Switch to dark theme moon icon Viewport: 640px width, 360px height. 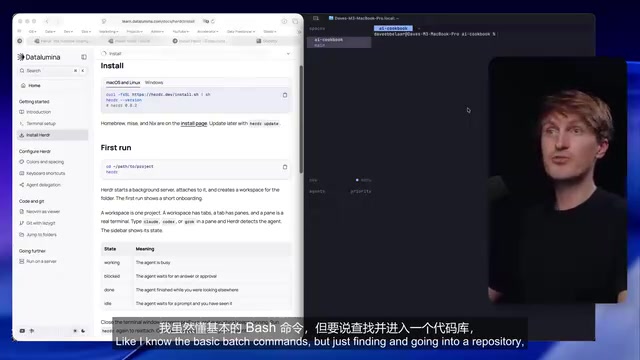pos(83,331)
